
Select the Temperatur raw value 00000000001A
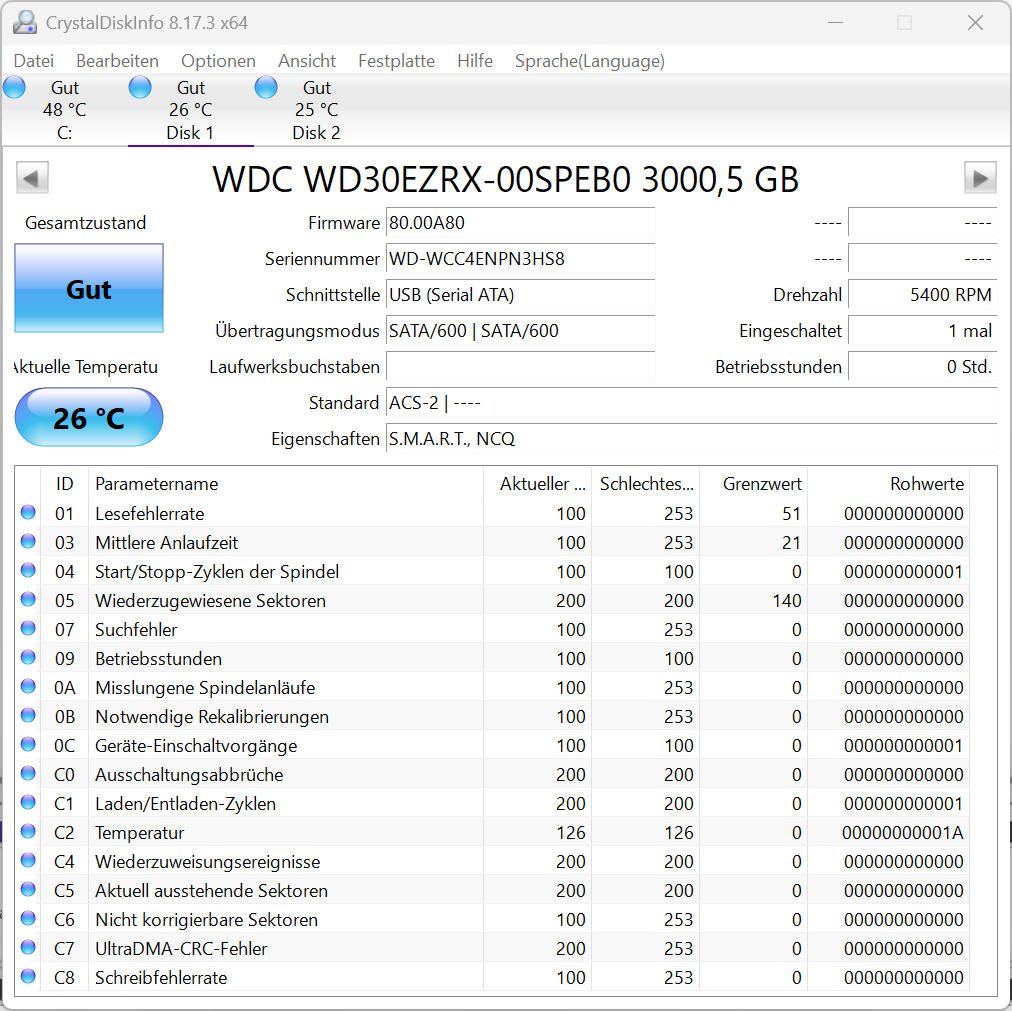(902, 833)
